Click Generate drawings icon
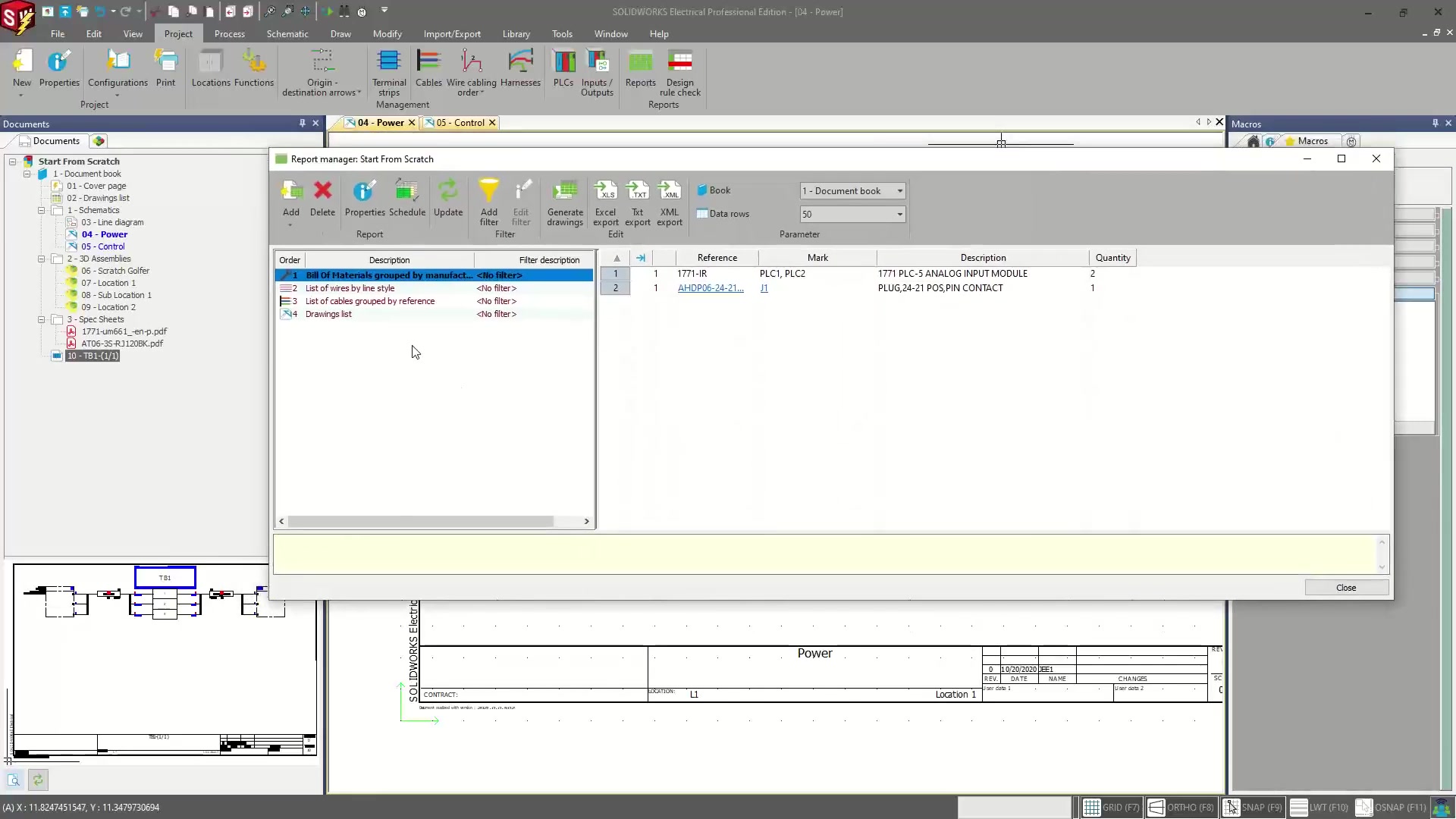 click(x=565, y=202)
